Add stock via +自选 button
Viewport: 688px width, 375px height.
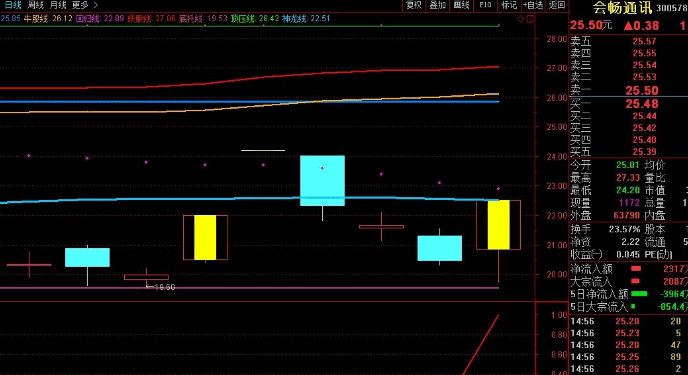click(533, 5)
